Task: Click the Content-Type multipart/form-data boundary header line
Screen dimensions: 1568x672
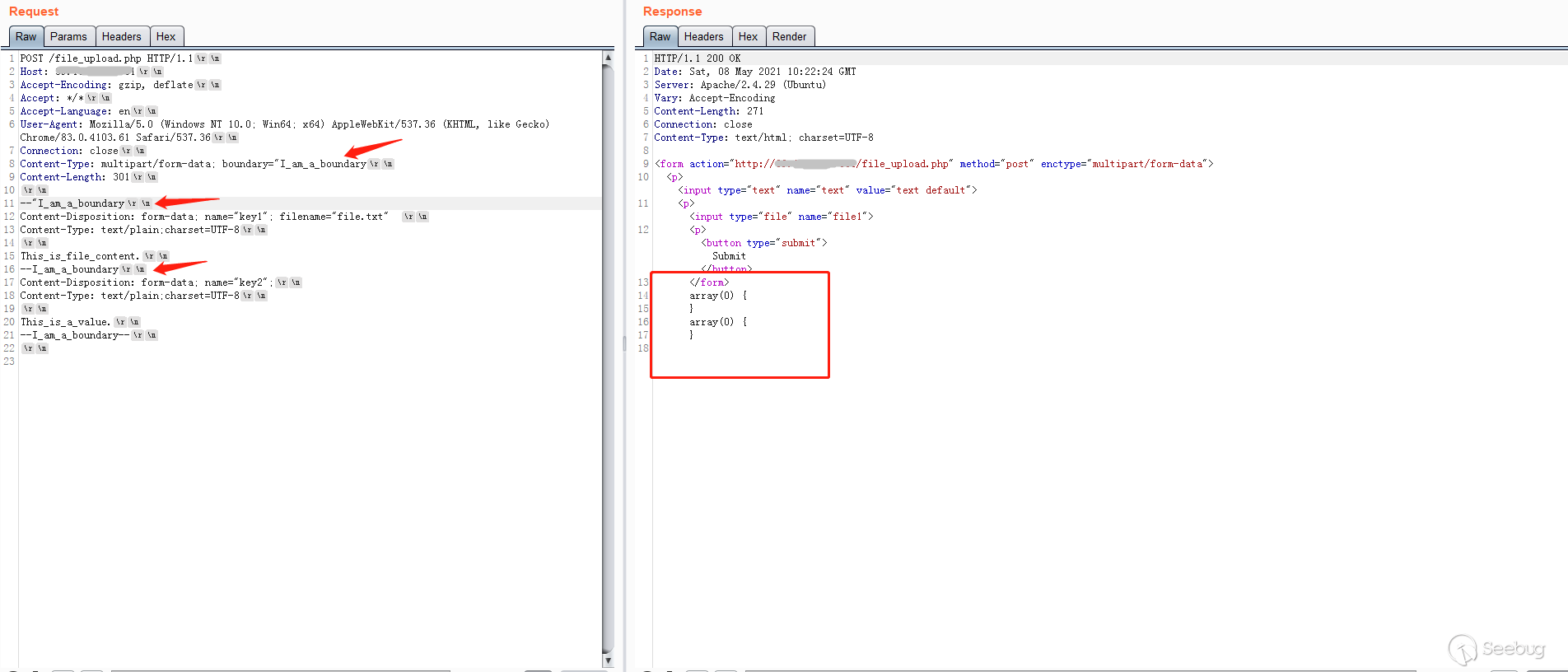Action: point(193,164)
